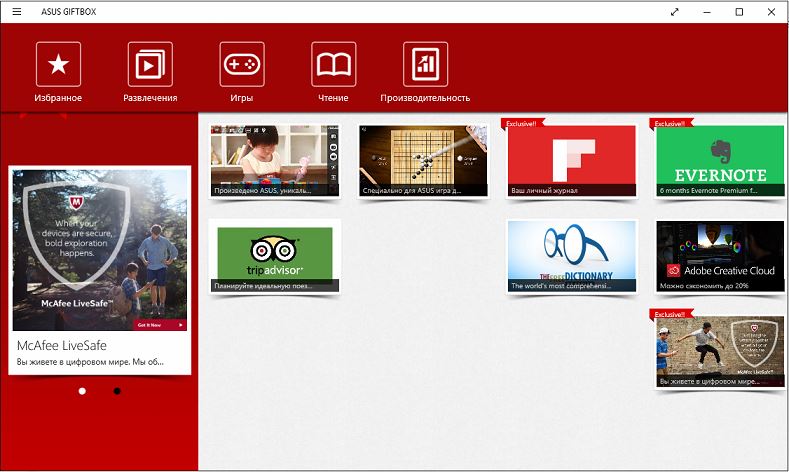
Task: Open the Производительность chart category icon
Action: [425, 64]
